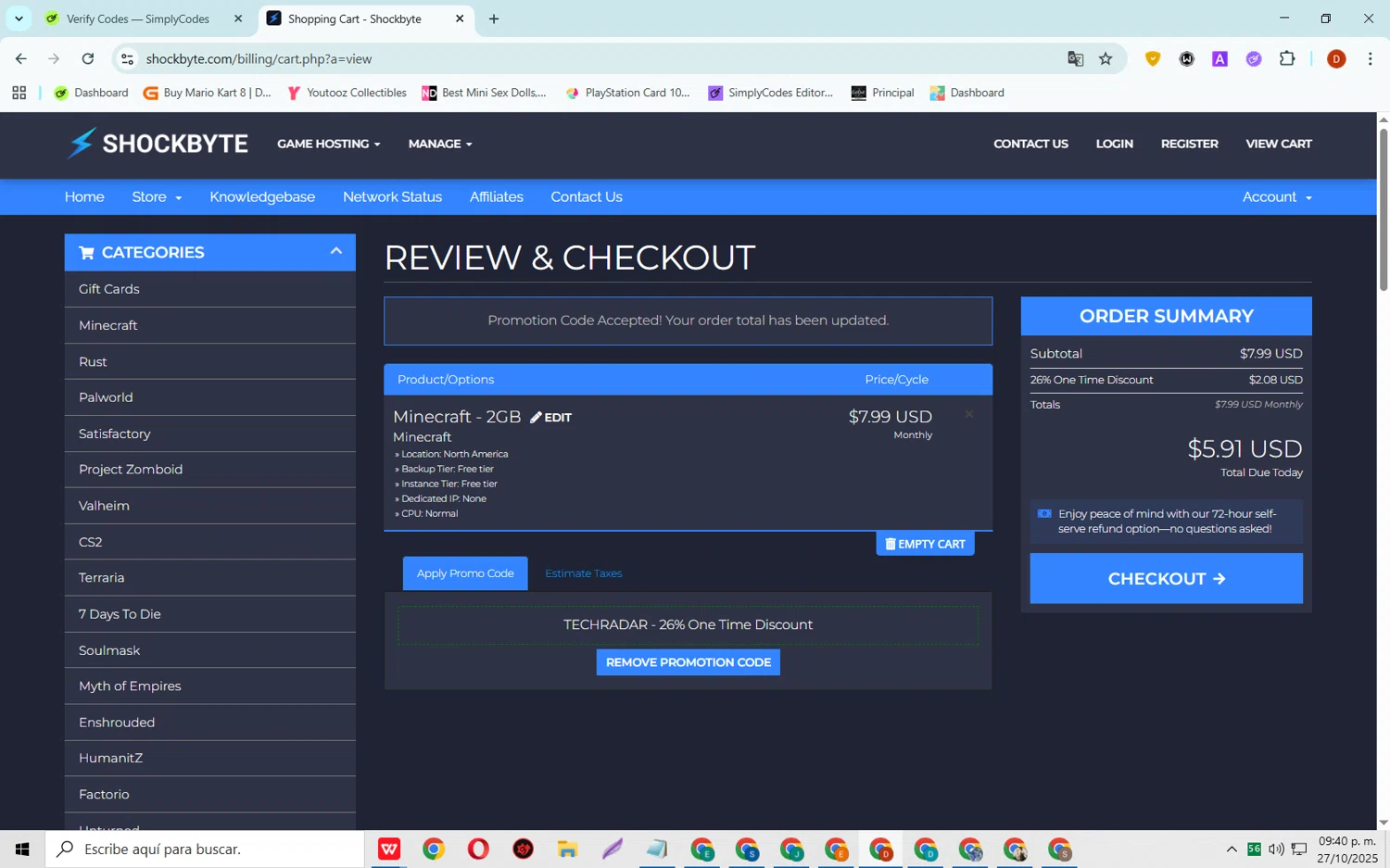Open Network Status page
1390x868 pixels.
(x=392, y=196)
